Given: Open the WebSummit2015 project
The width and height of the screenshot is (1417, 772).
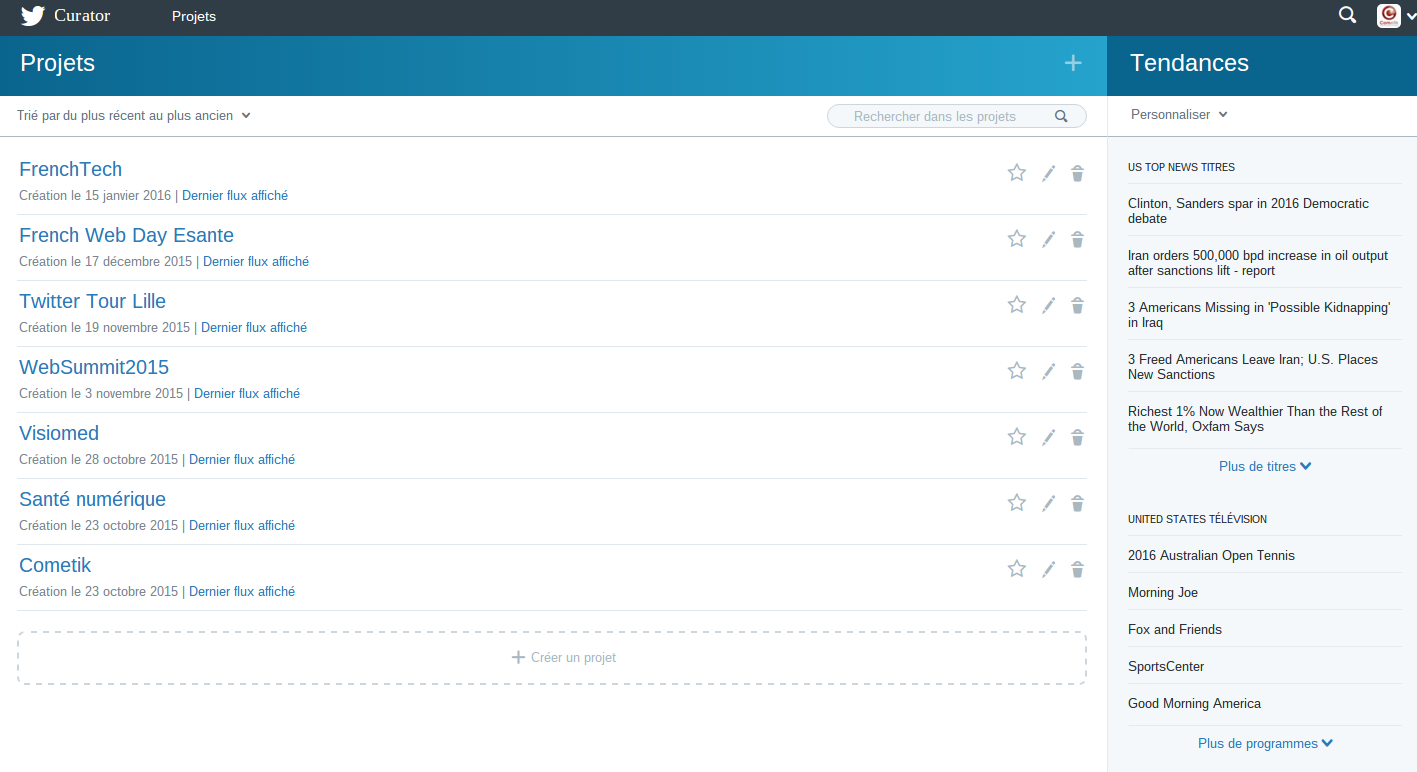Looking at the screenshot, I should pos(94,367).
